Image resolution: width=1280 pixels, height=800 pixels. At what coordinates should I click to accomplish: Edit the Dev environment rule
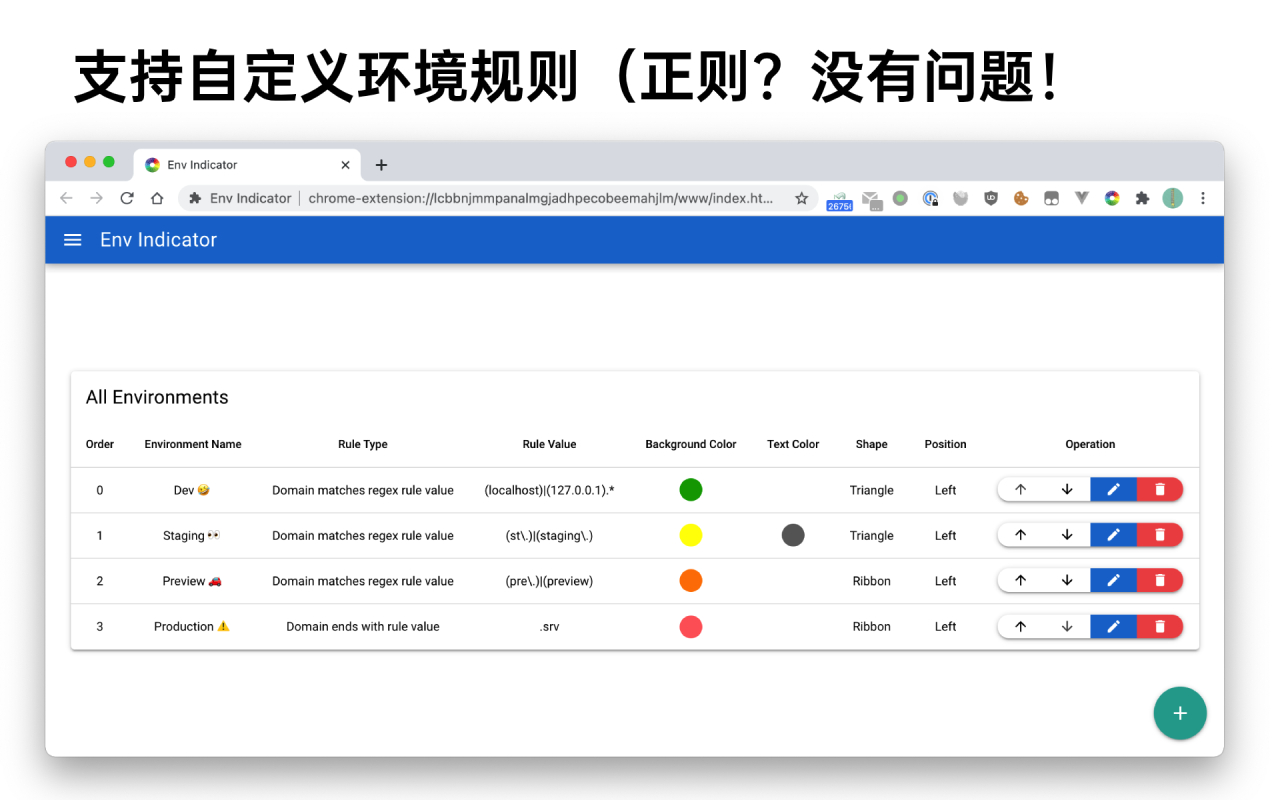pos(1114,489)
